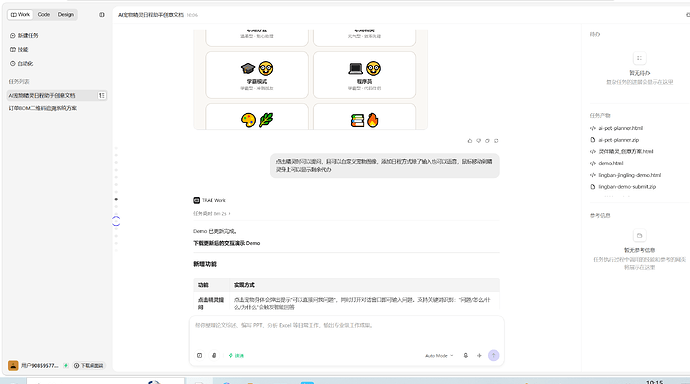Open demo.html in task outputs
The height and width of the screenshot is (384, 690).
click(x=610, y=163)
